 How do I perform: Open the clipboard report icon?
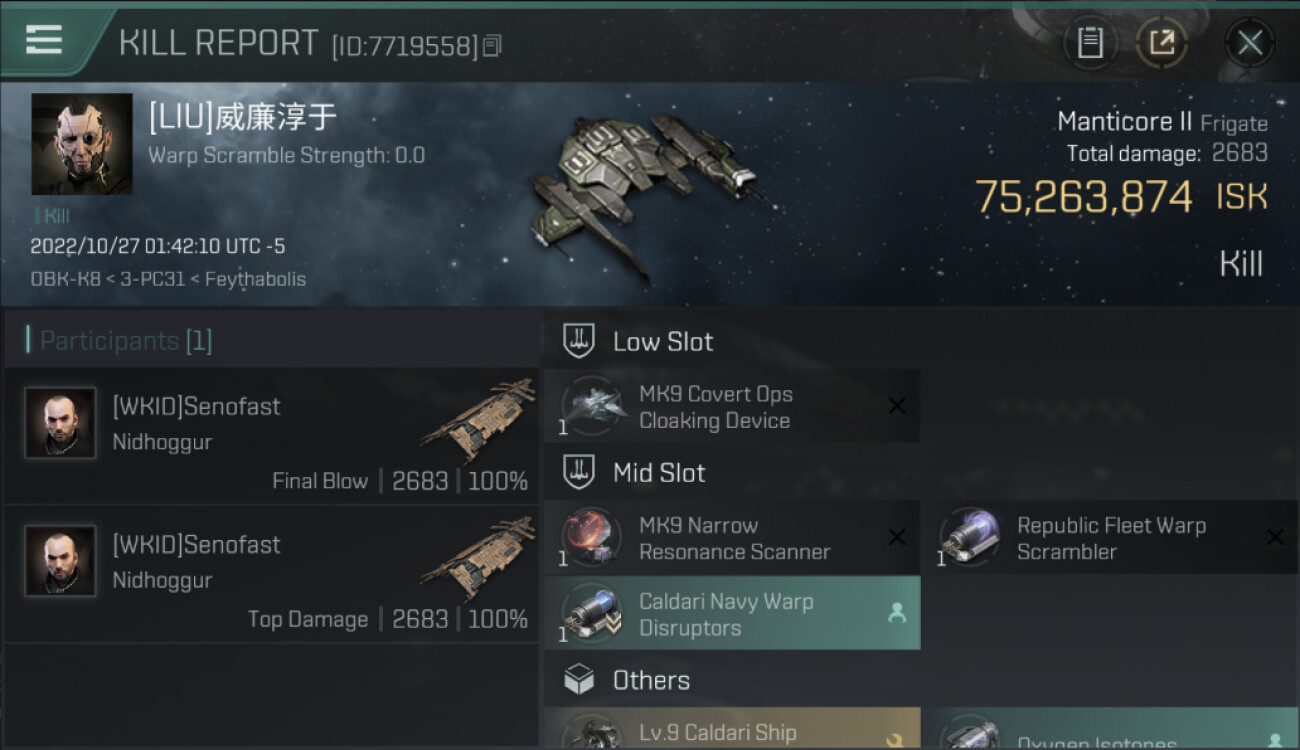(1090, 43)
